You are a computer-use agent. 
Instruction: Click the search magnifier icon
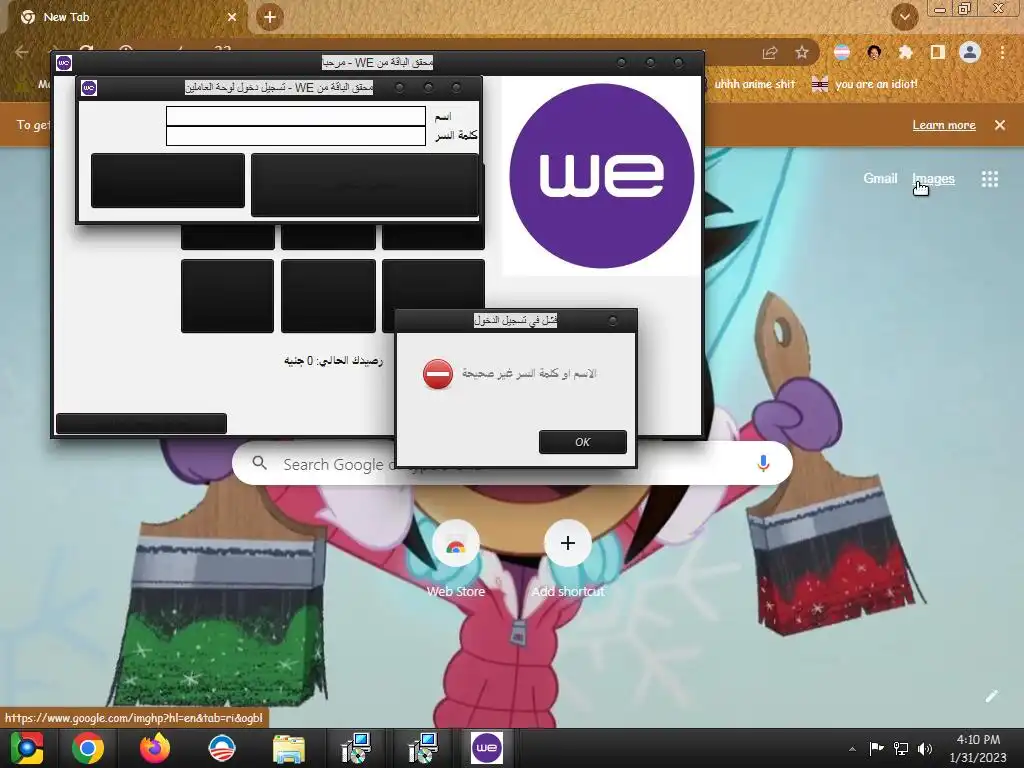[x=260, y=463]
